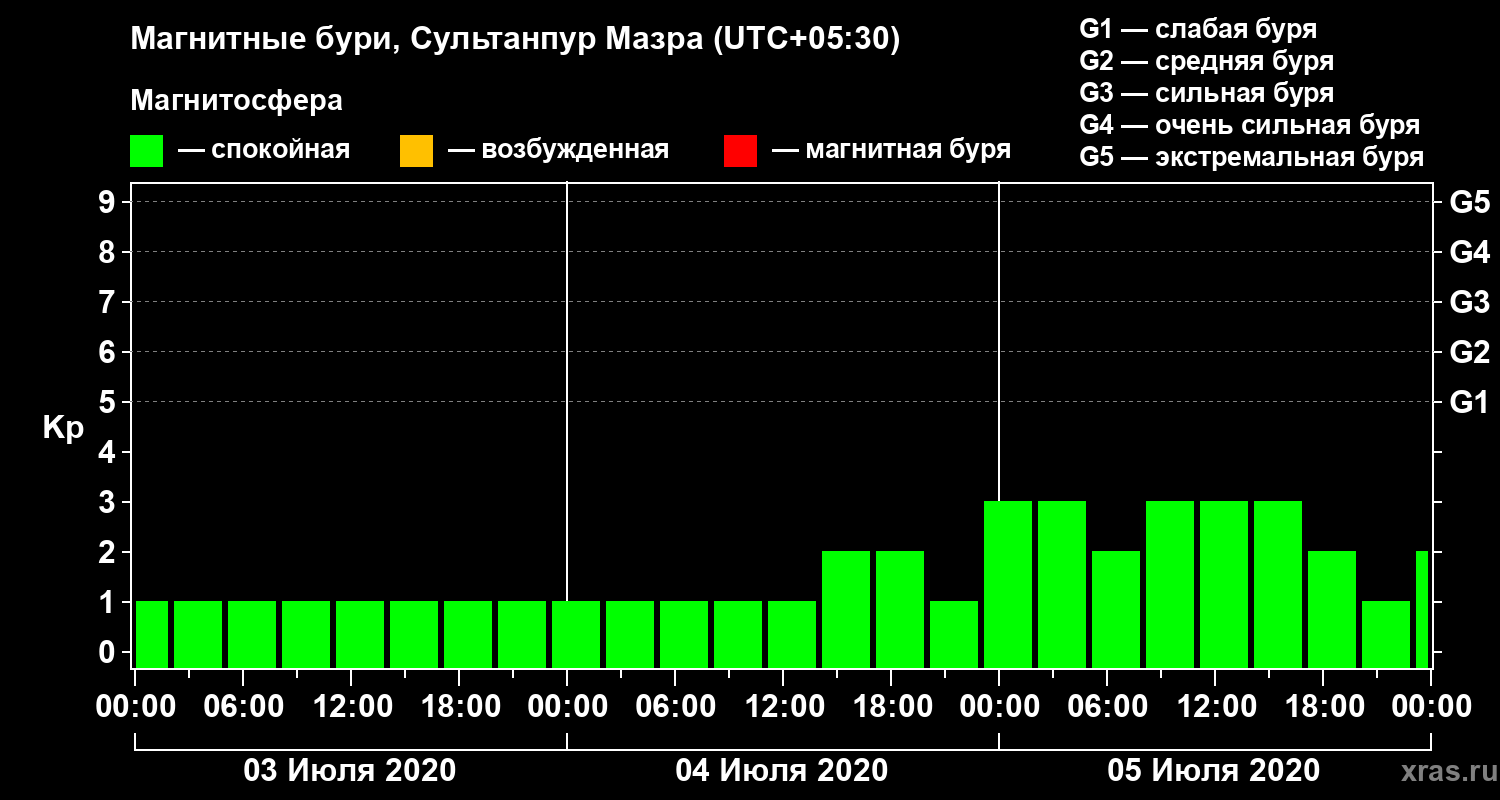Screen dimensions: 1500x800
Task: Click the '03 Июля 2020' date label
Action: 350,771
